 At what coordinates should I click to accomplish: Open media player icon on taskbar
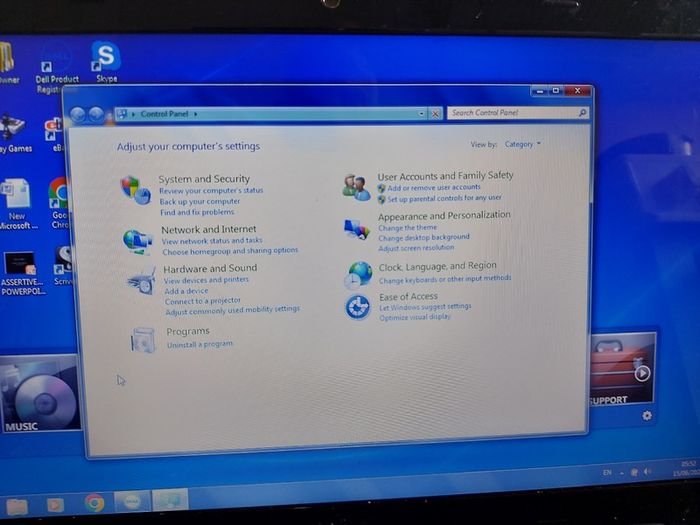[x=56, y=505]
